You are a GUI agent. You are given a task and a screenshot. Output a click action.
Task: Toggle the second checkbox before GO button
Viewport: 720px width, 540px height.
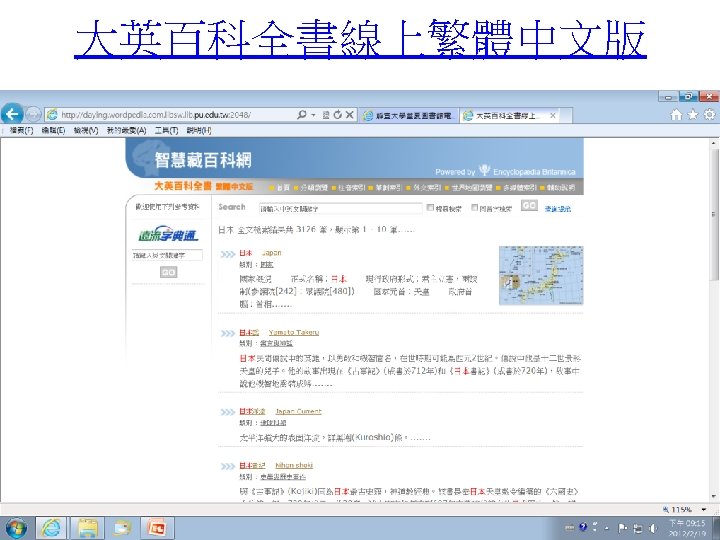point(475,208)
